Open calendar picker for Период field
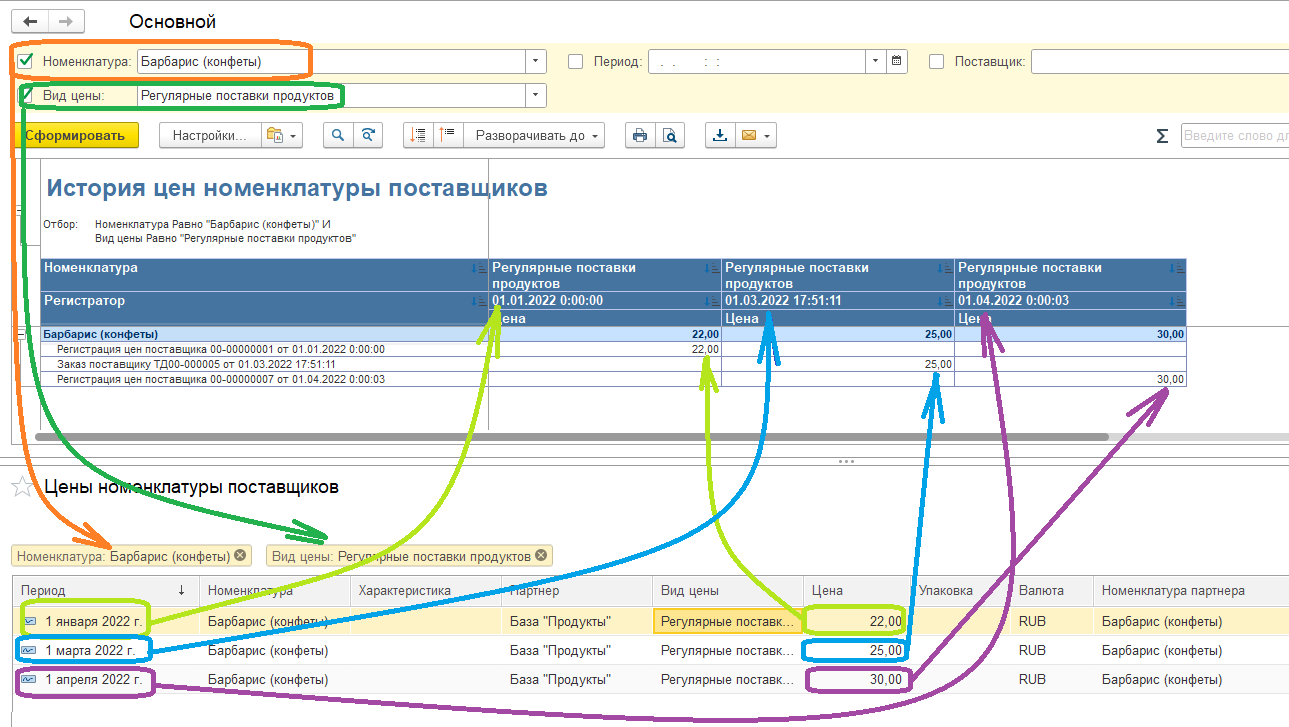 [x=897, y=61]
